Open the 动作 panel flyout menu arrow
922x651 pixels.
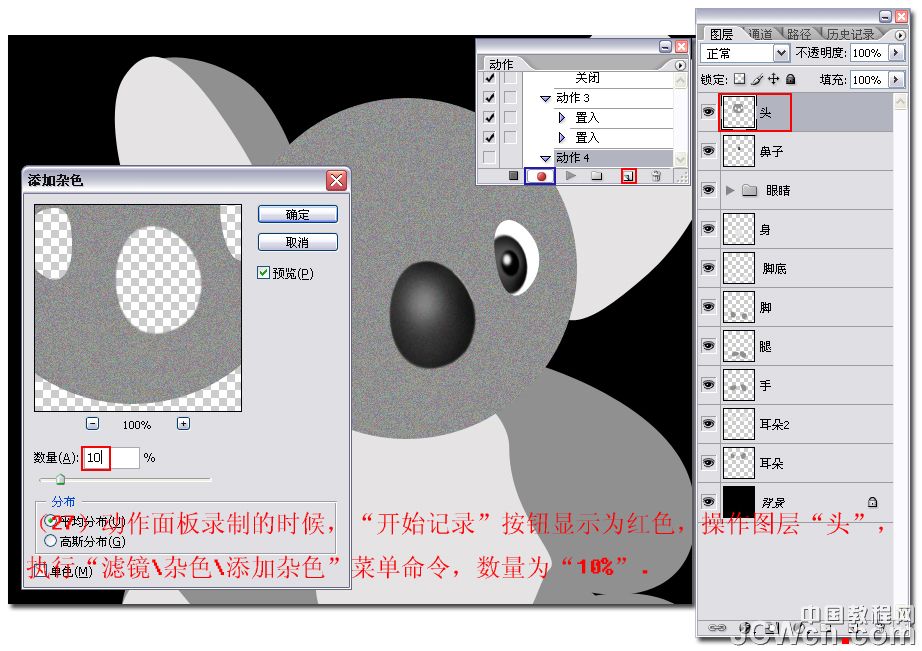(680, 65)
